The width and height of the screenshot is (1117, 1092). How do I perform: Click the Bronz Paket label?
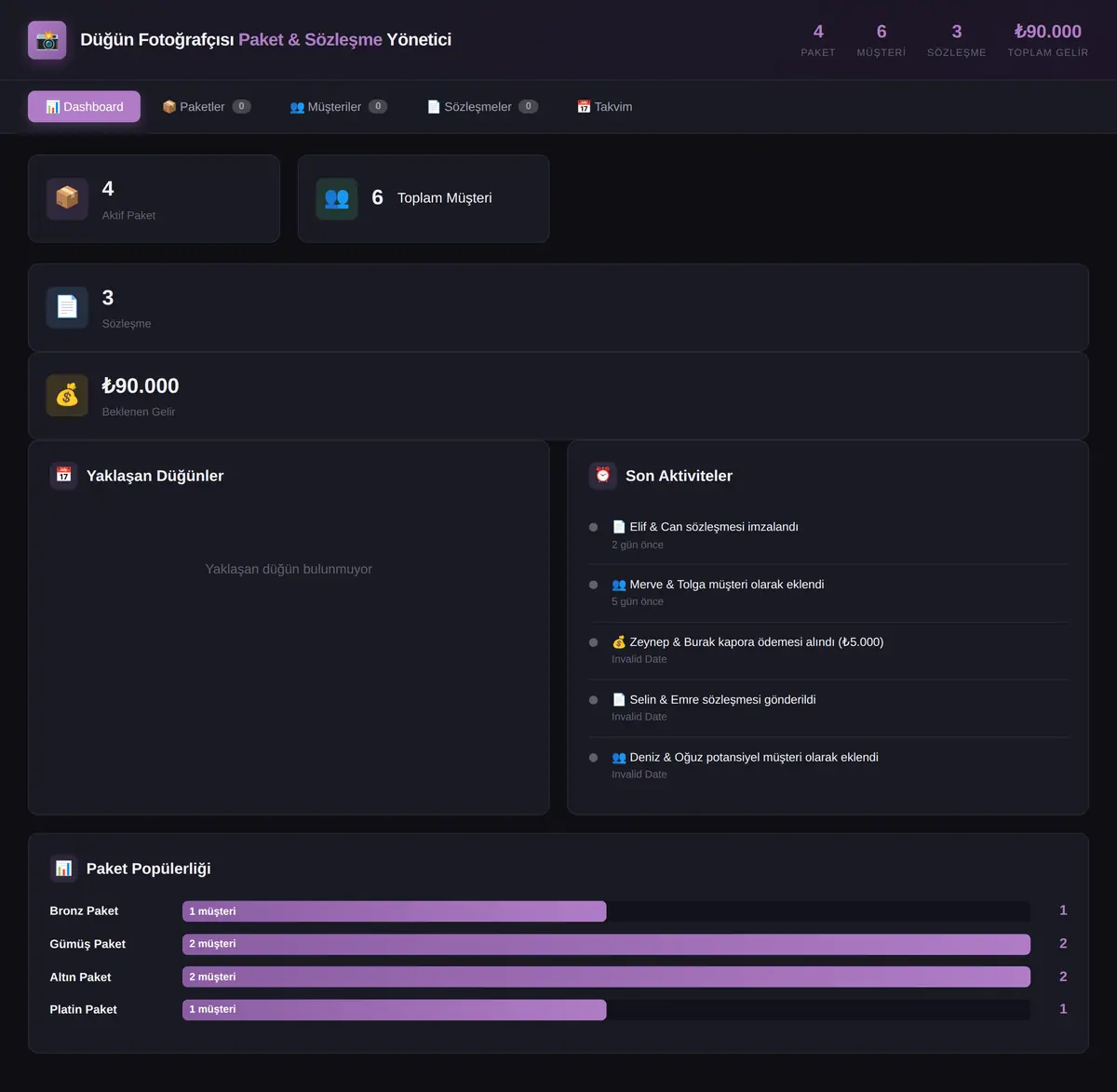[x=84, y=911]
